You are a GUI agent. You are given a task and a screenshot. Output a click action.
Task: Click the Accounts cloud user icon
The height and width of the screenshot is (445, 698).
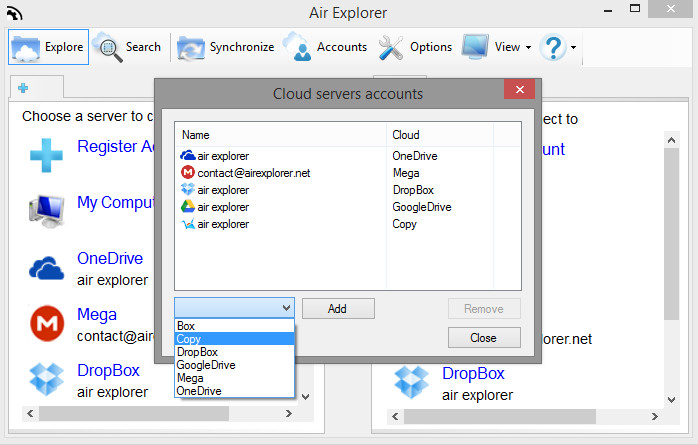pos(297,46)
